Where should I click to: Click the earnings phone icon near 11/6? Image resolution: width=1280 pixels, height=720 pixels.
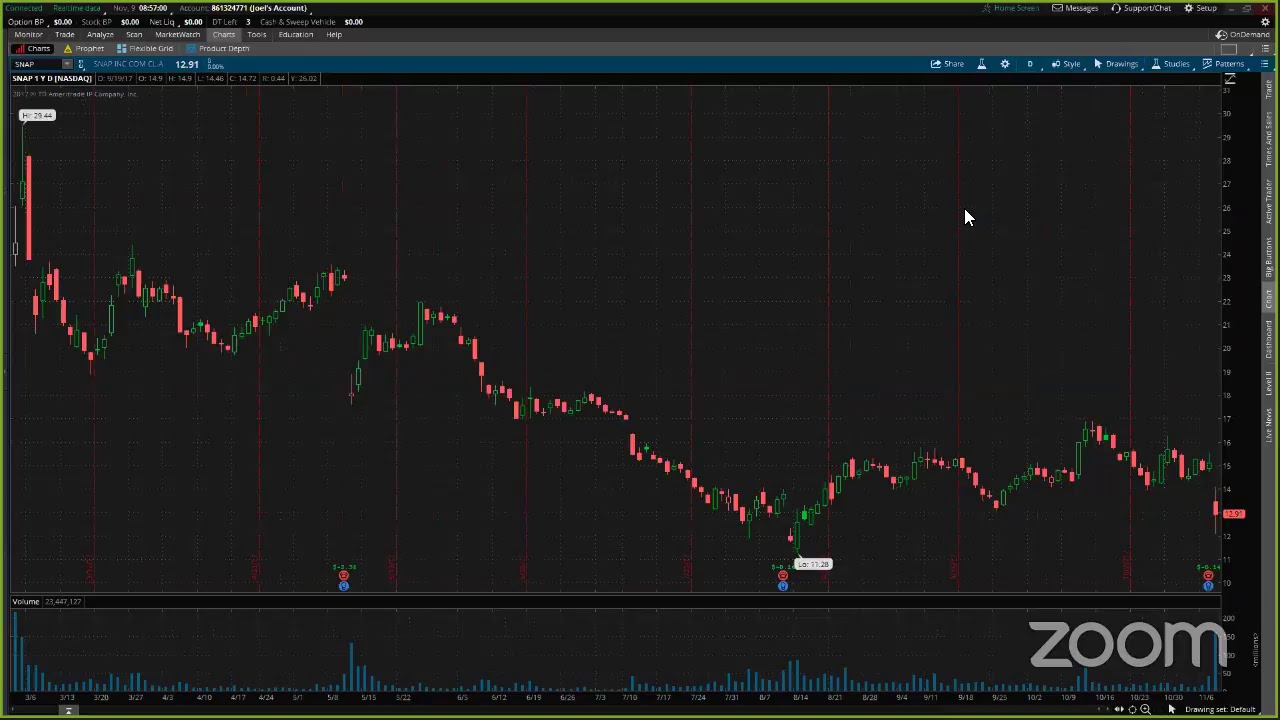coord(1208,576)
